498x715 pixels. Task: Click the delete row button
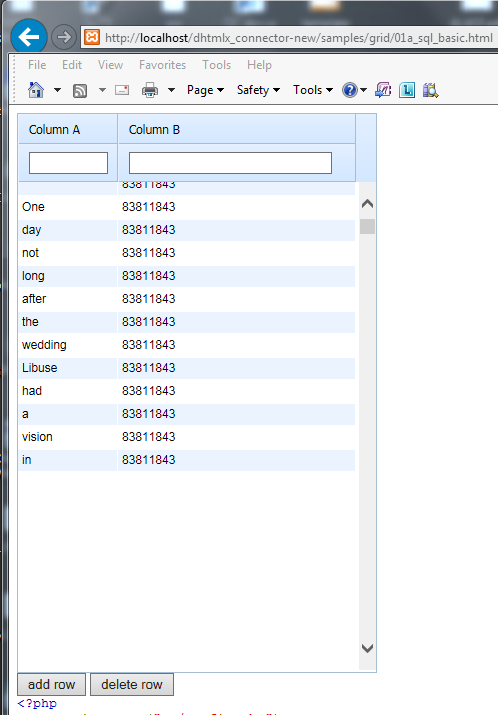pyautogui.click(x=132, y=684)
